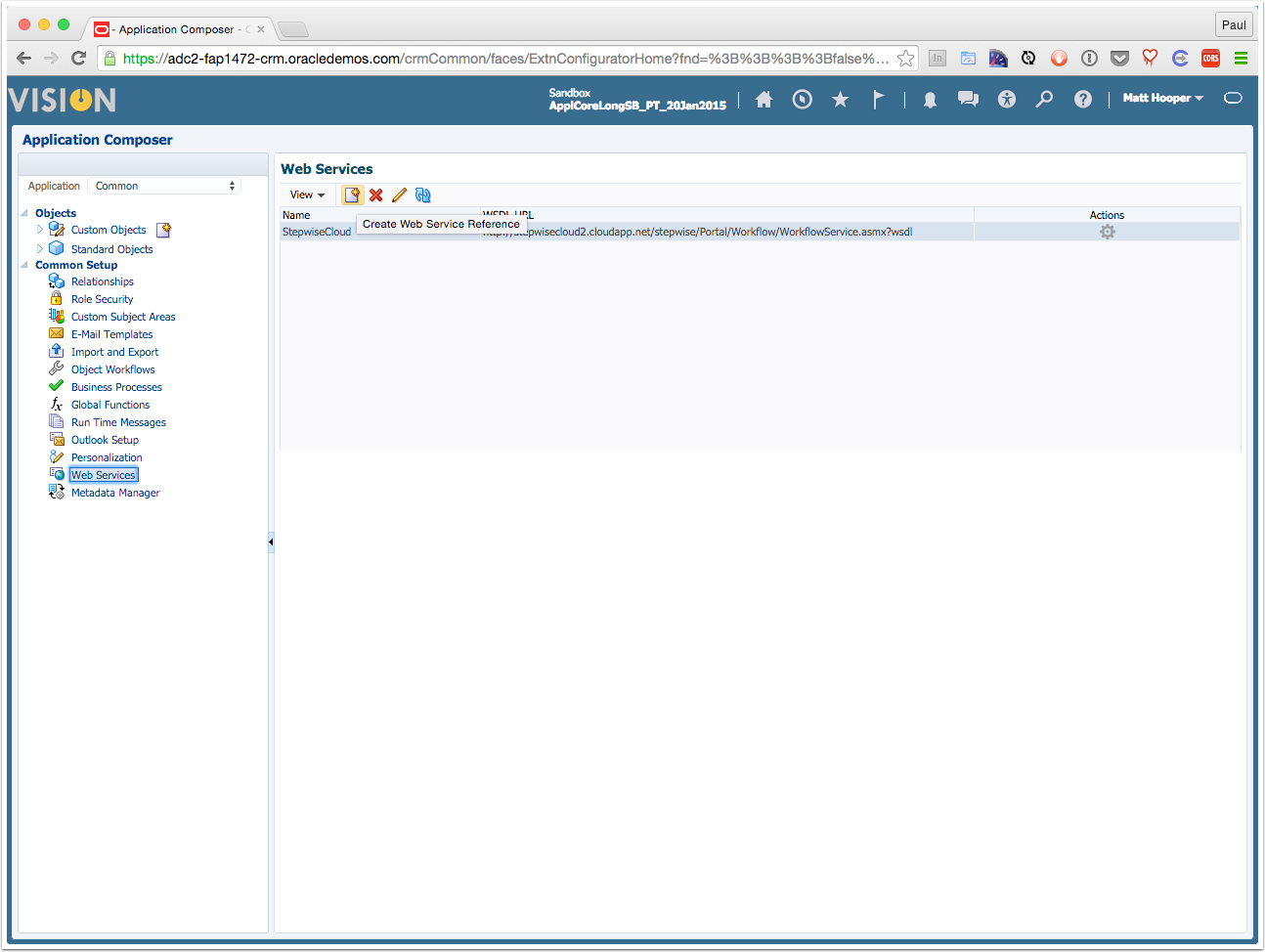Click the VISION logo
Screen dimensions: 1265x952
(x=63, y=100)
